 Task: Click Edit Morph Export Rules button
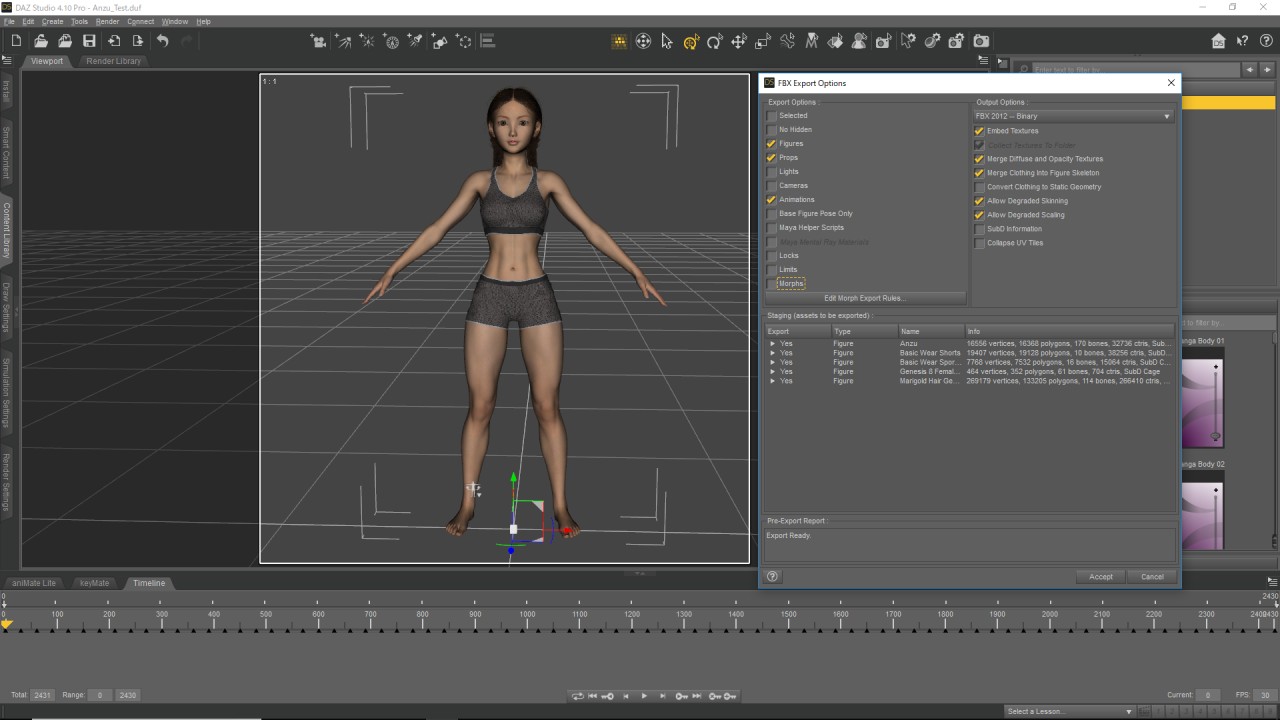864,298
